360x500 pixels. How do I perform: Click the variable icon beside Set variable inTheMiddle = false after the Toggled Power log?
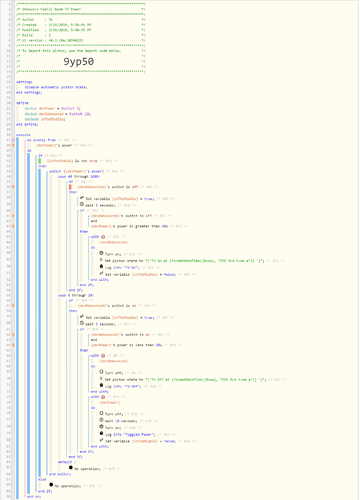[x=101, y=440]
